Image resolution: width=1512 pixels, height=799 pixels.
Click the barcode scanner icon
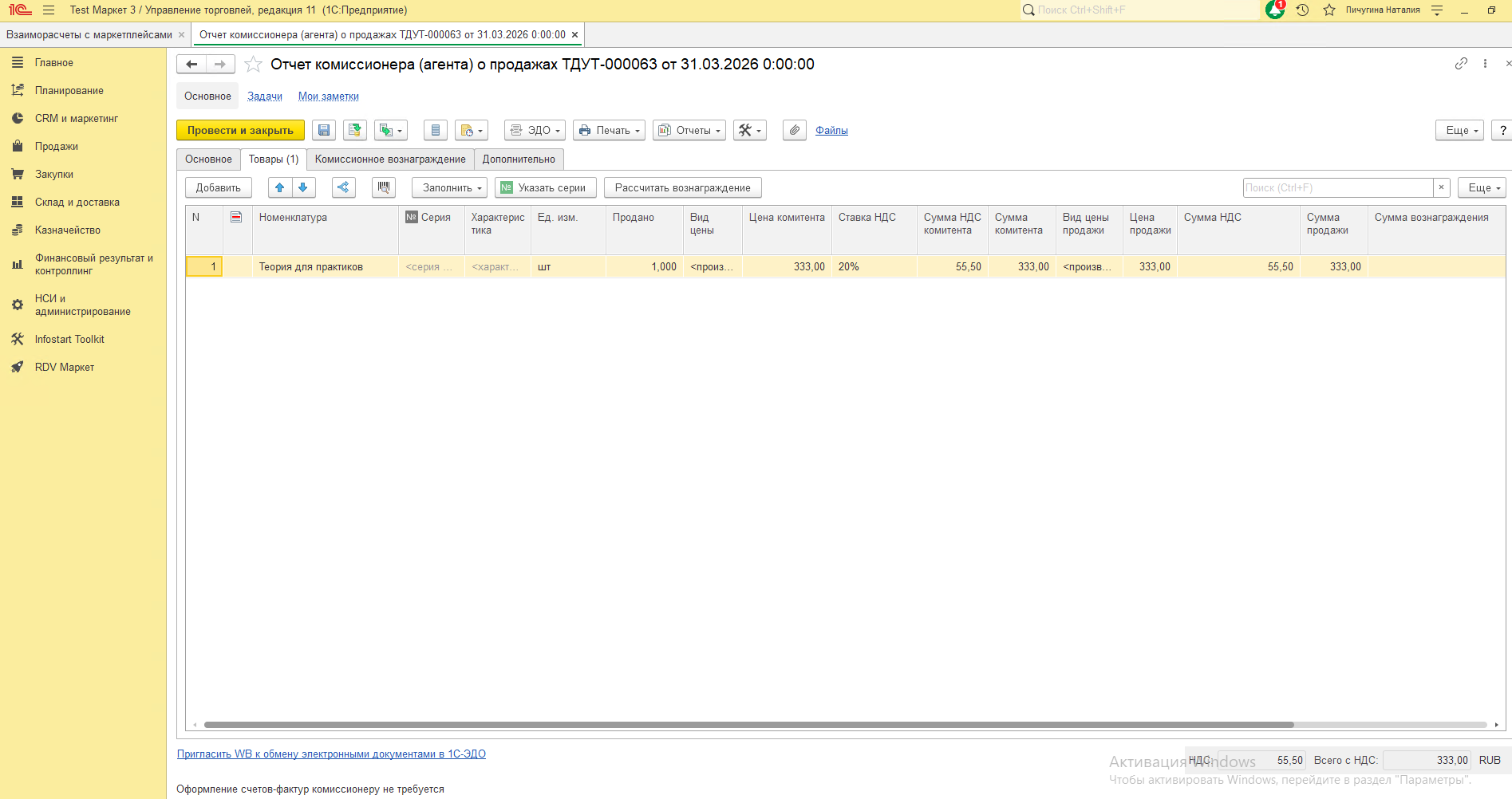384,187
